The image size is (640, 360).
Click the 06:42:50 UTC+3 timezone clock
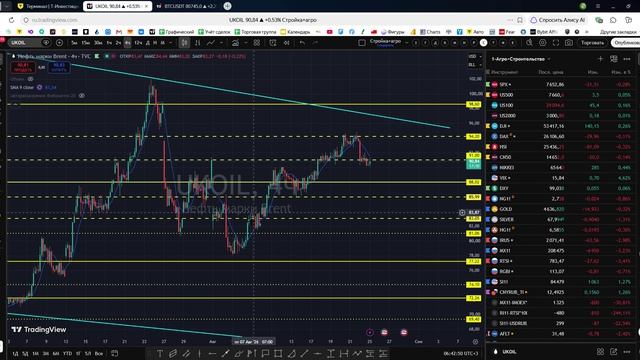(461, 353)
